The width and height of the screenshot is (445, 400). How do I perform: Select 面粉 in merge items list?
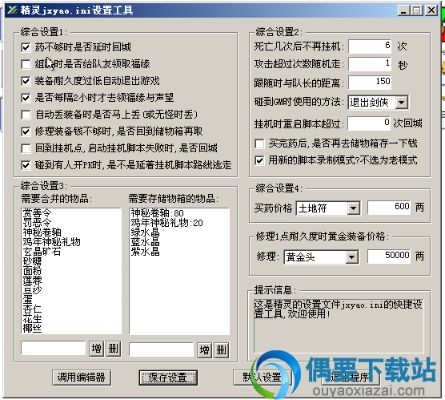pyautogui.click(x=32, y=271)
